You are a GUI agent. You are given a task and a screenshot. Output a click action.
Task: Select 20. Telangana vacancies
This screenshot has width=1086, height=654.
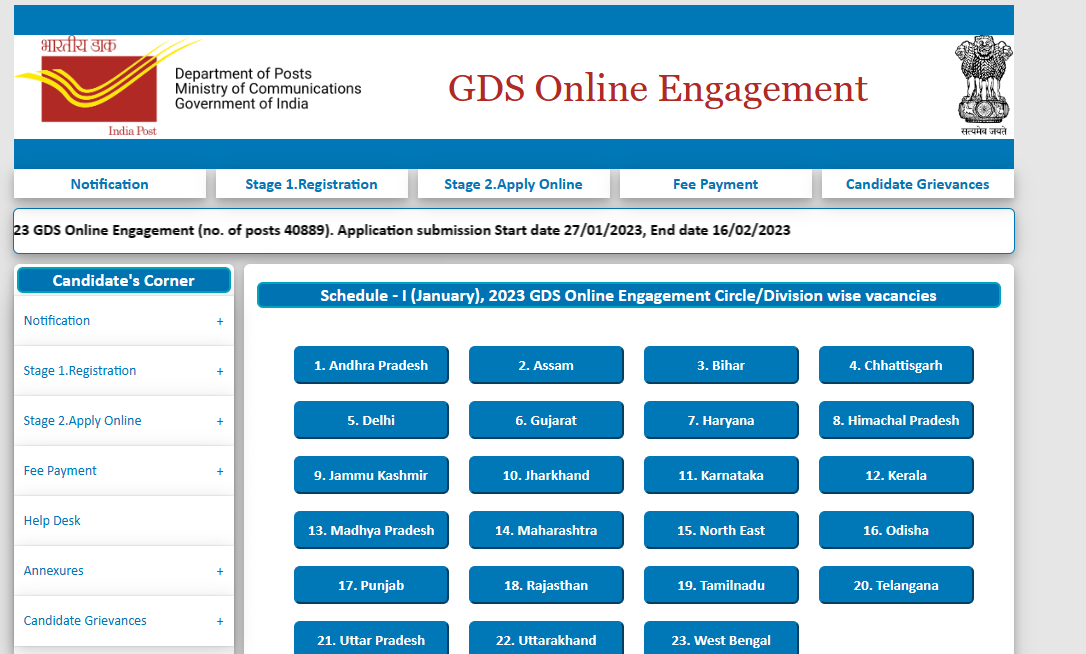point(896,585)
